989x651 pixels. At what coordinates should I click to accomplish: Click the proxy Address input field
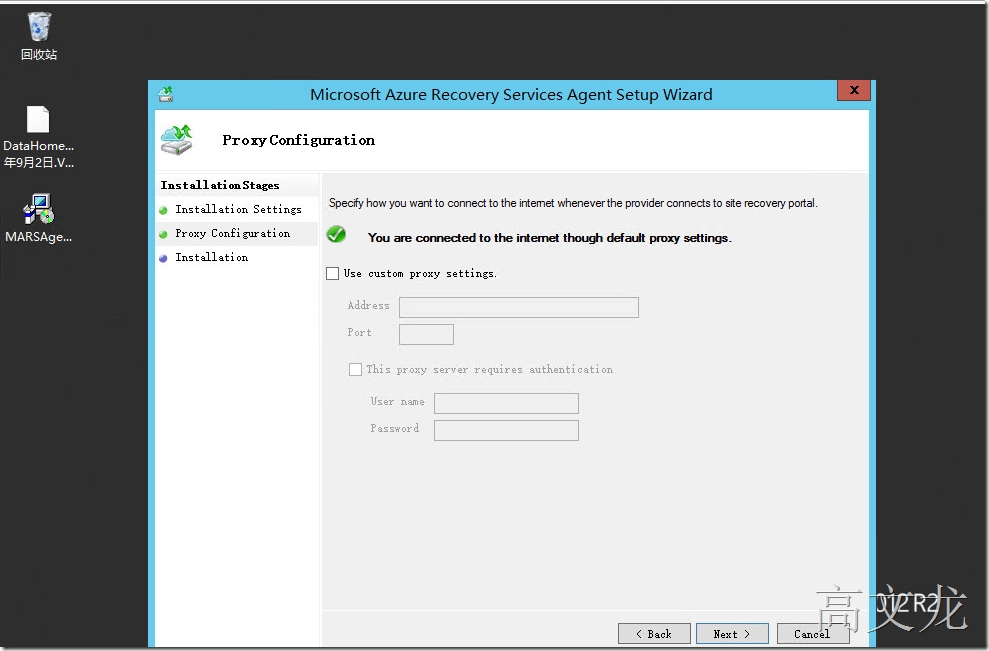[x=519, y=307]
